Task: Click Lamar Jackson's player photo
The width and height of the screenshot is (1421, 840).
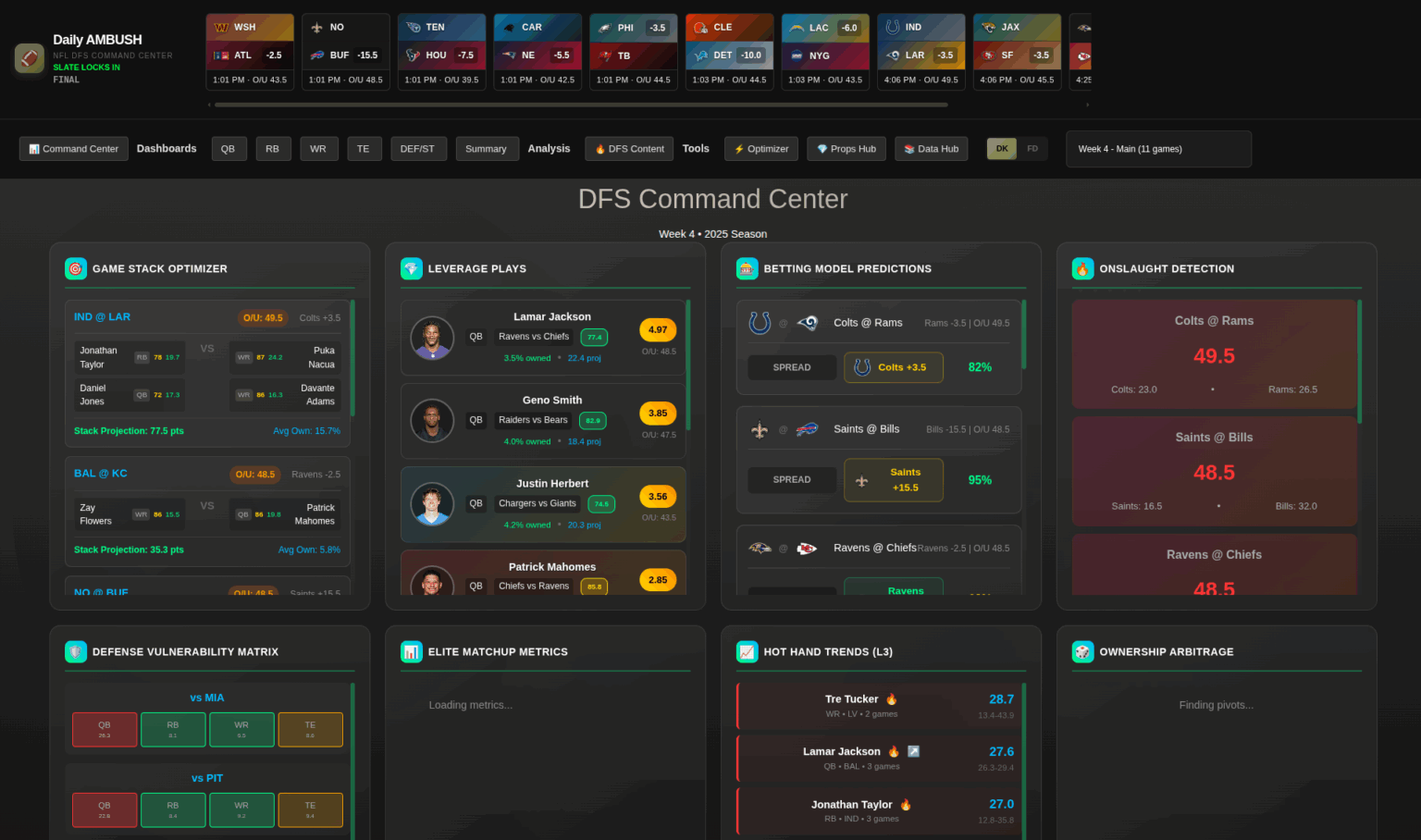Action: [x=432, y=338]
